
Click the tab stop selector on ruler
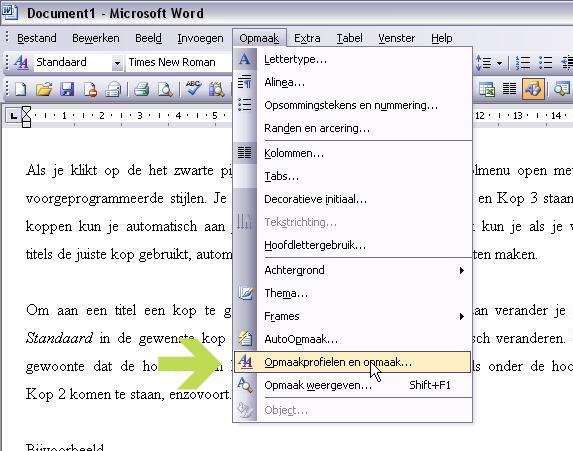[x=14, y=116]
